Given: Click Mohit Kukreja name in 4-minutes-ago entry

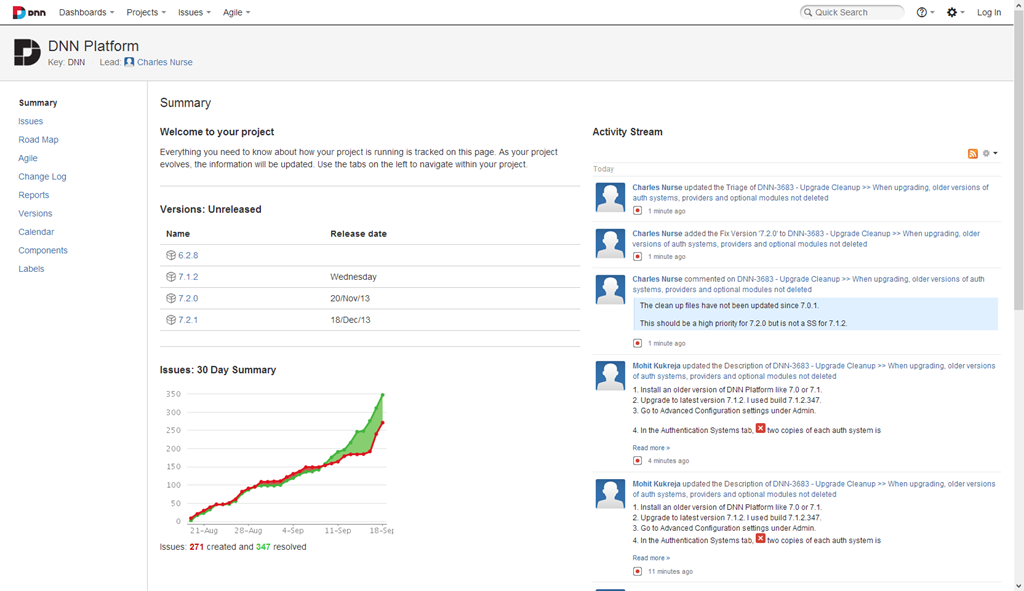Looking at the screenshot, I should click(656, 366).
